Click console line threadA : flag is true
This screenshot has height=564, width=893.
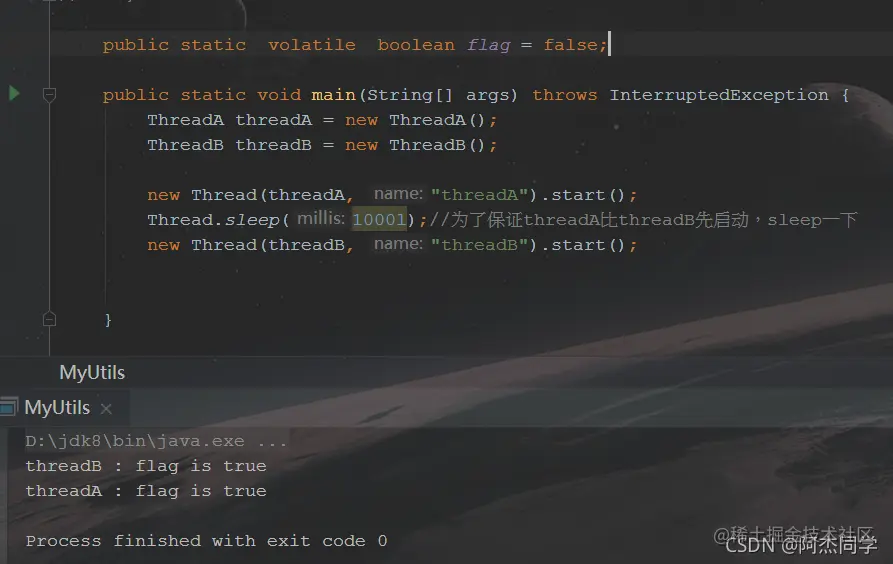click(146, 491)
